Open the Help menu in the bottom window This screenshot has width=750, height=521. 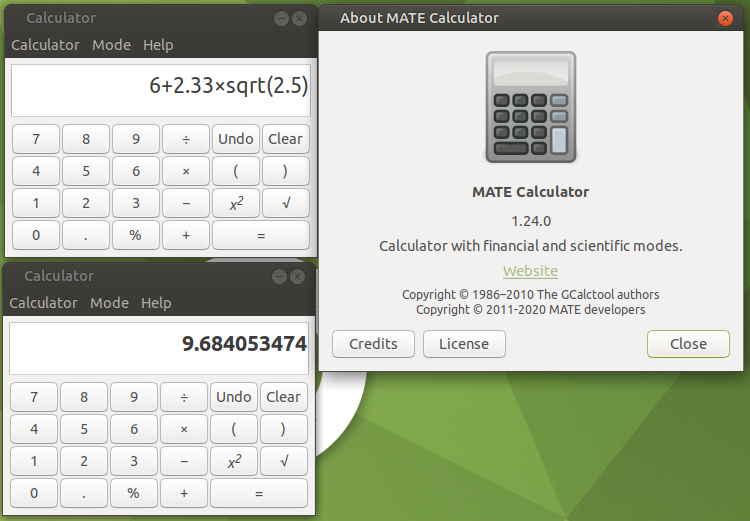[x=156, y=303]
